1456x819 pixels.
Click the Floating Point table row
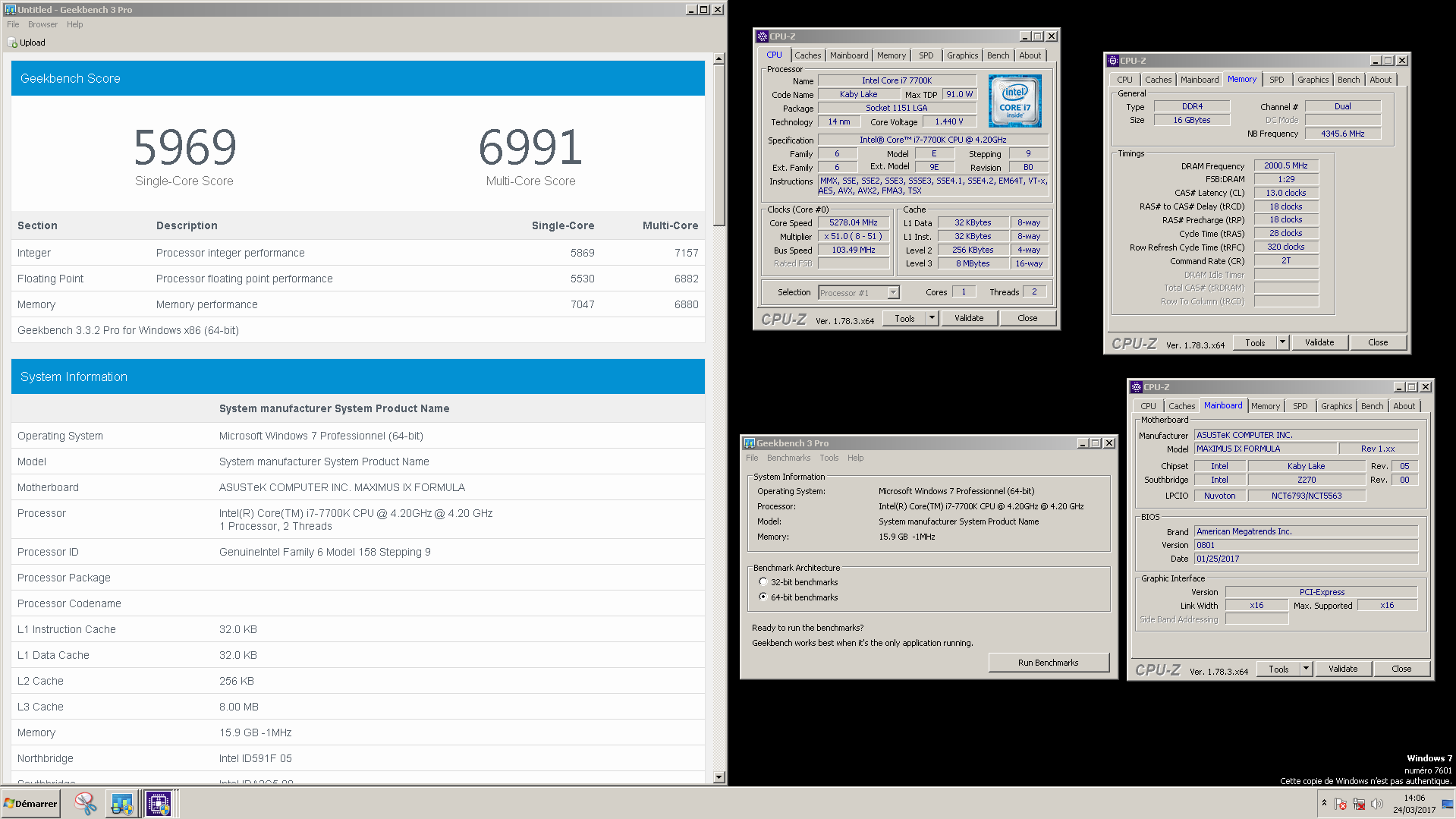(x=358, y=279)
